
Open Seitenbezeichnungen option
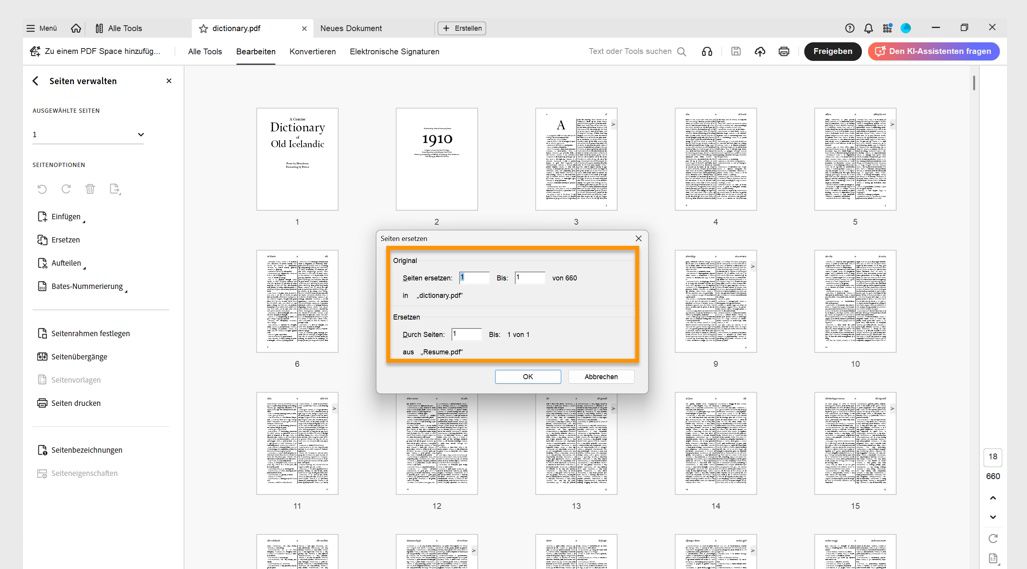(x=79, y=450)
